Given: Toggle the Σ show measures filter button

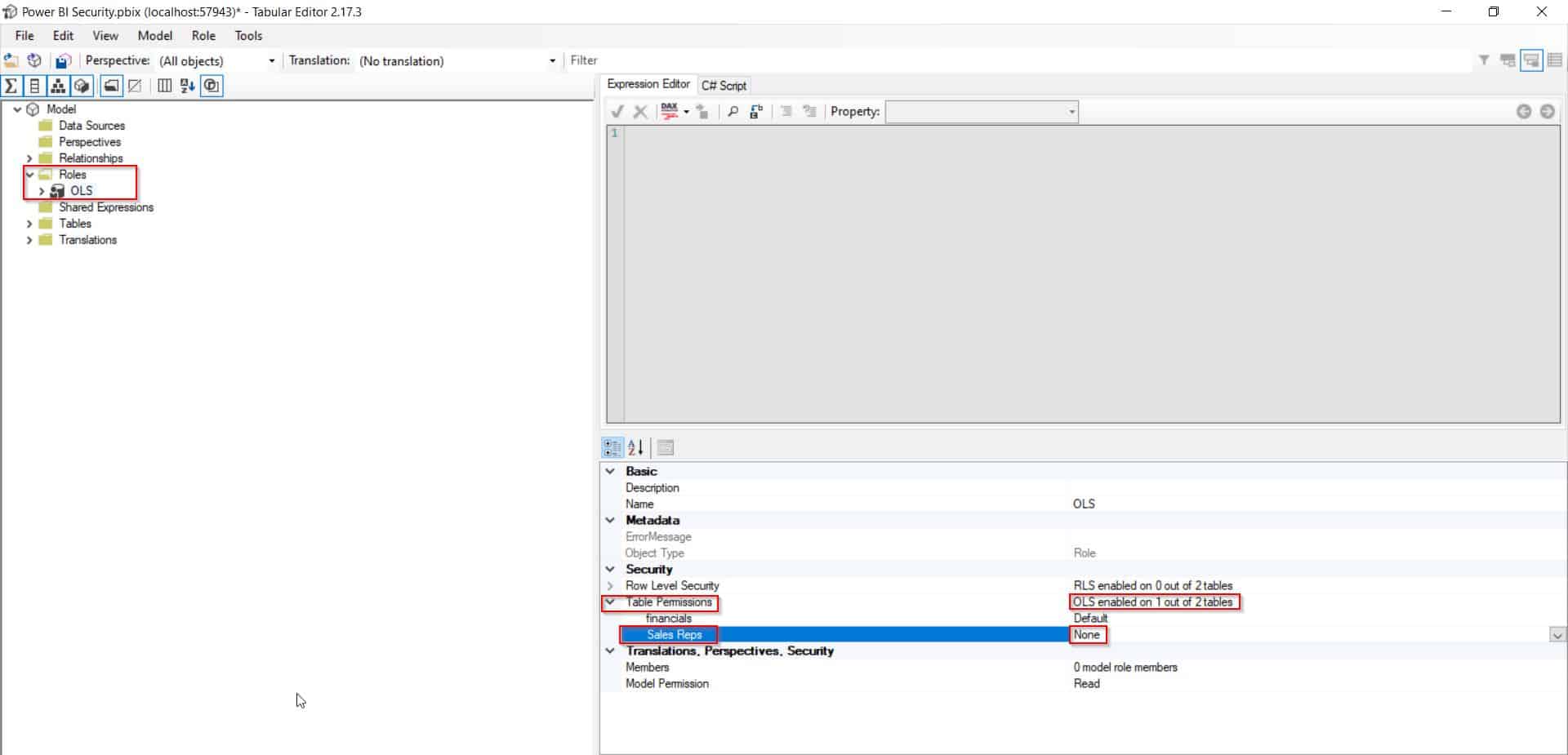Looking at the screenshot, I should (x=11, y=86).
